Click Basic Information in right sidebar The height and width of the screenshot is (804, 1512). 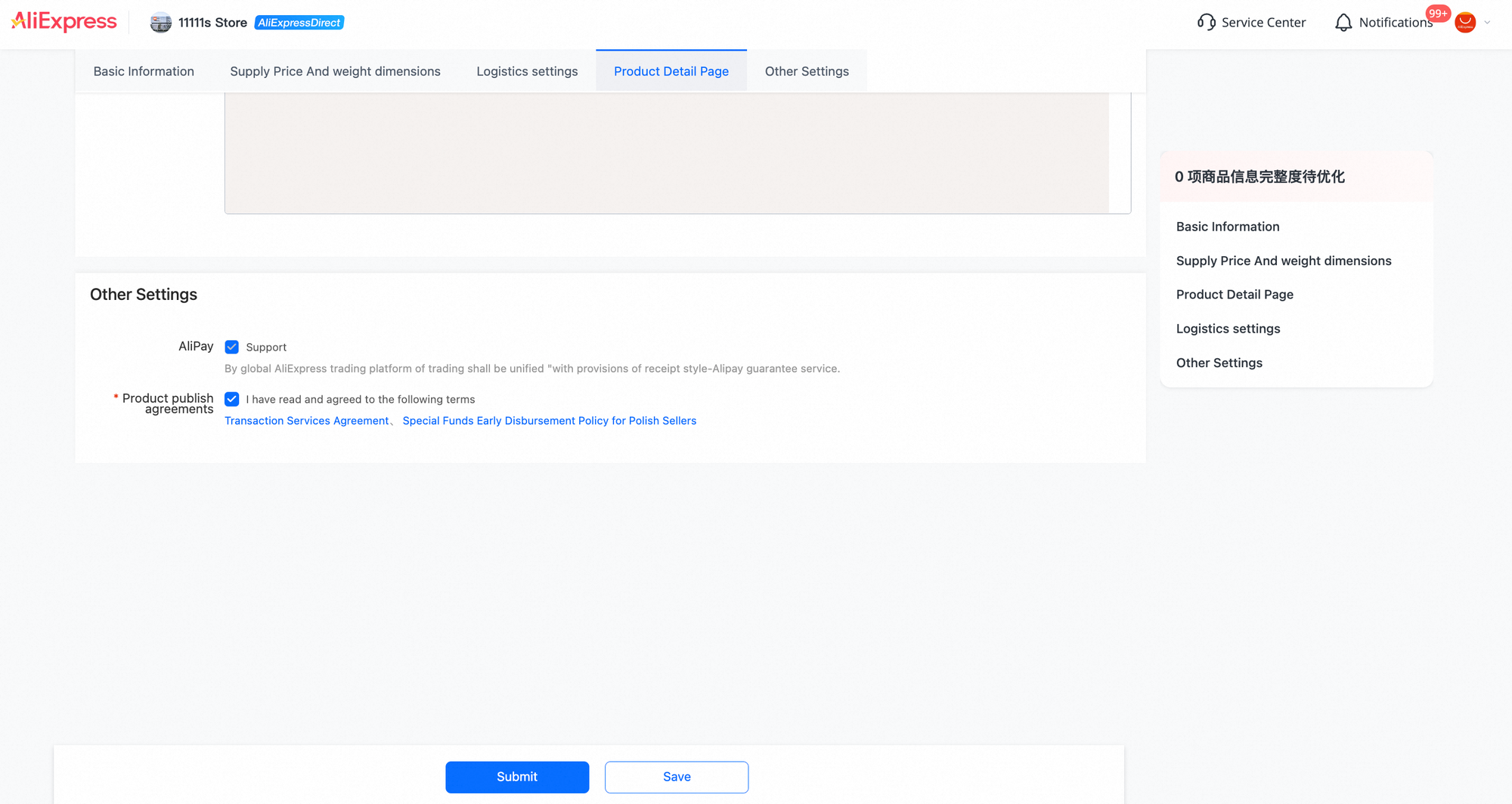pos(1228,227)
